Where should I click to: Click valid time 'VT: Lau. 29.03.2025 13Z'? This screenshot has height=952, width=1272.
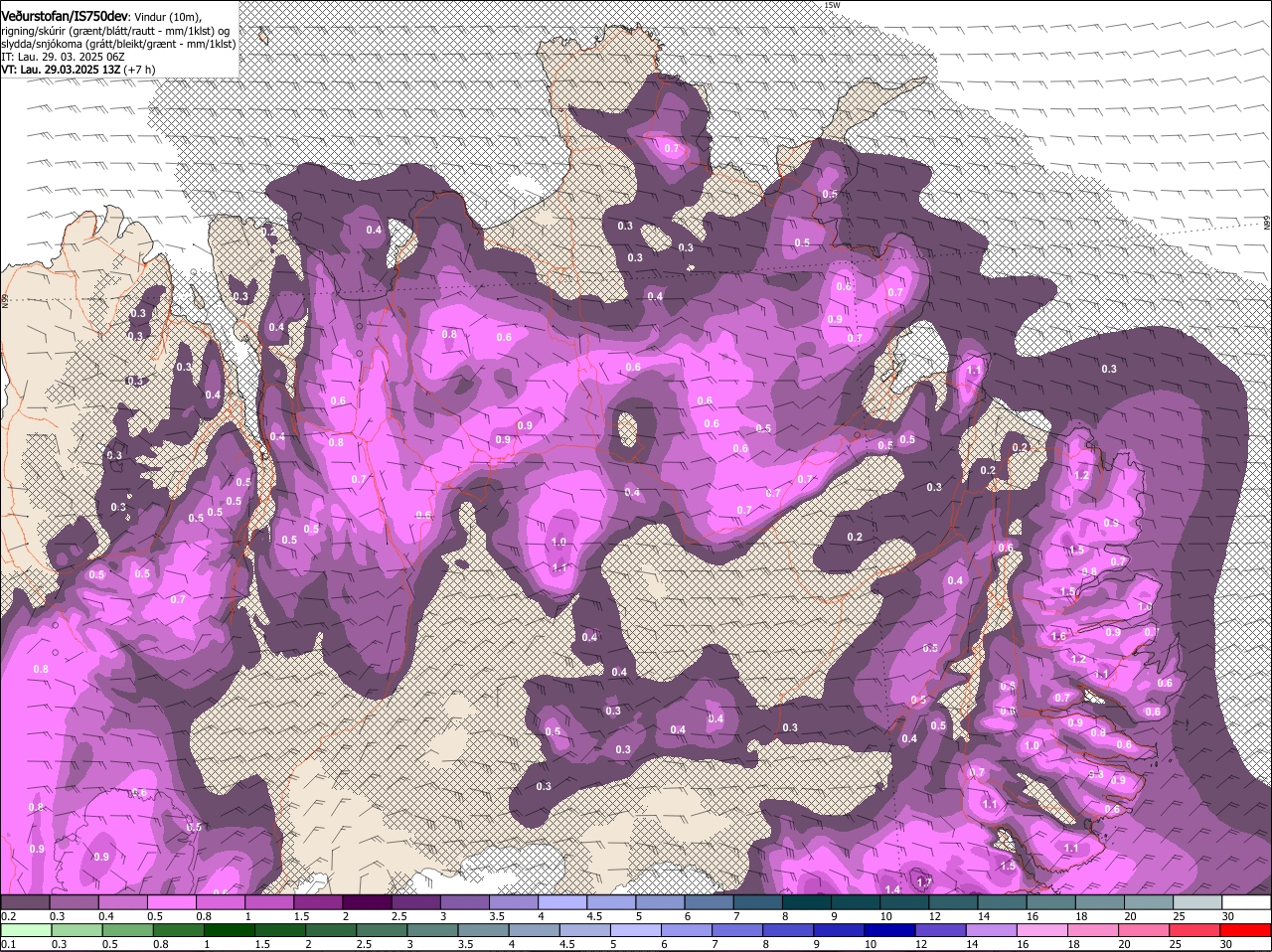click(x=61, y=71)
